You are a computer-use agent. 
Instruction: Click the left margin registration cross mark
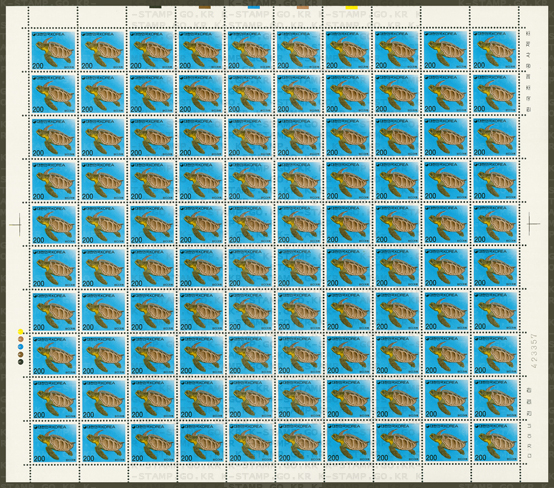click(17, 224)
